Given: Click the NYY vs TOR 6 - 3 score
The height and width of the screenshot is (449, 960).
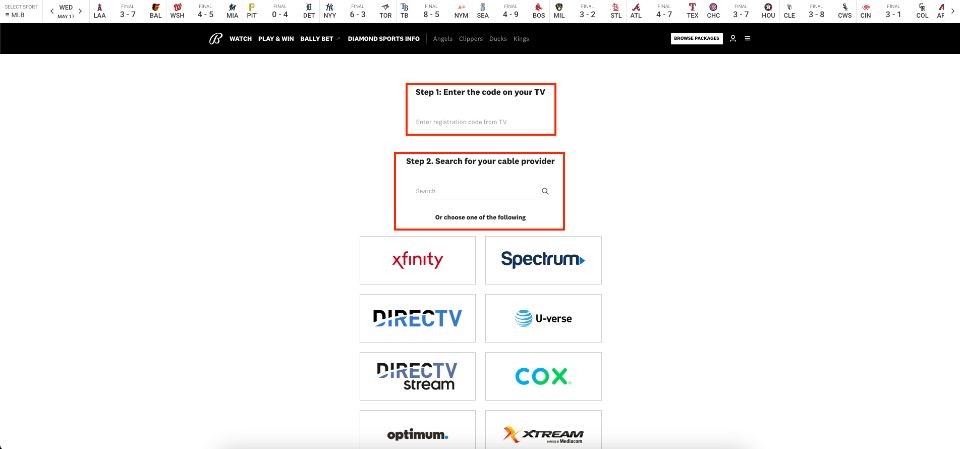Looking at the screenshot, I should (358, 14).
